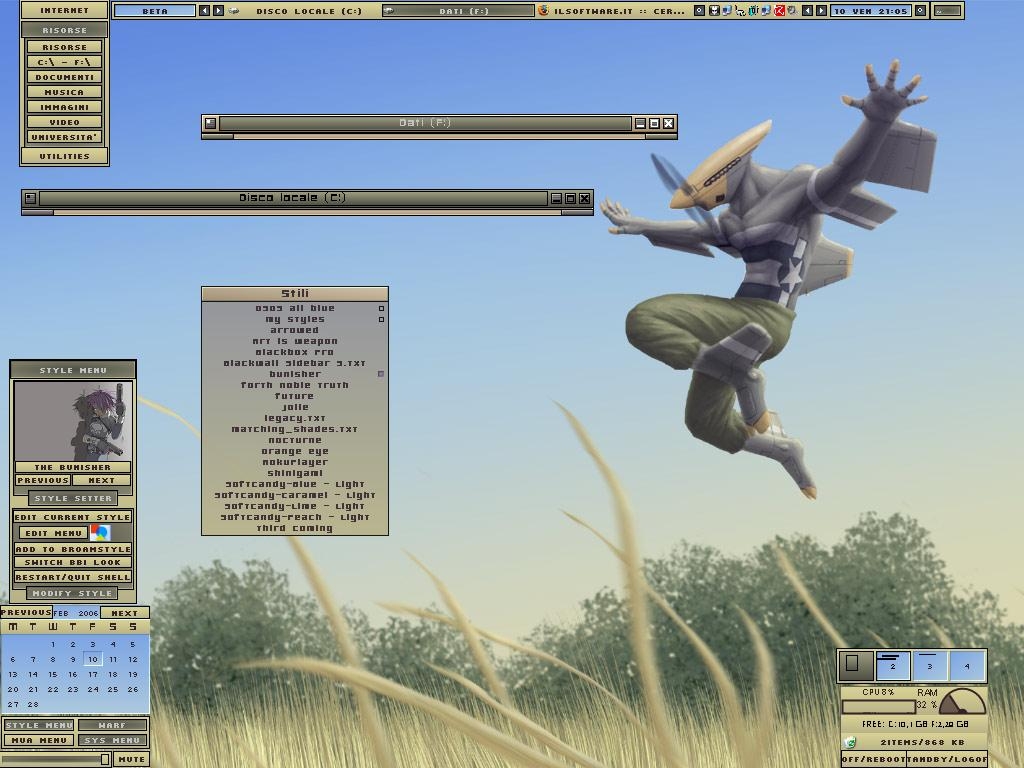Show more tray icons with right arrow near clock
This screenshot has width=1024, height=768.
(821, 10)
